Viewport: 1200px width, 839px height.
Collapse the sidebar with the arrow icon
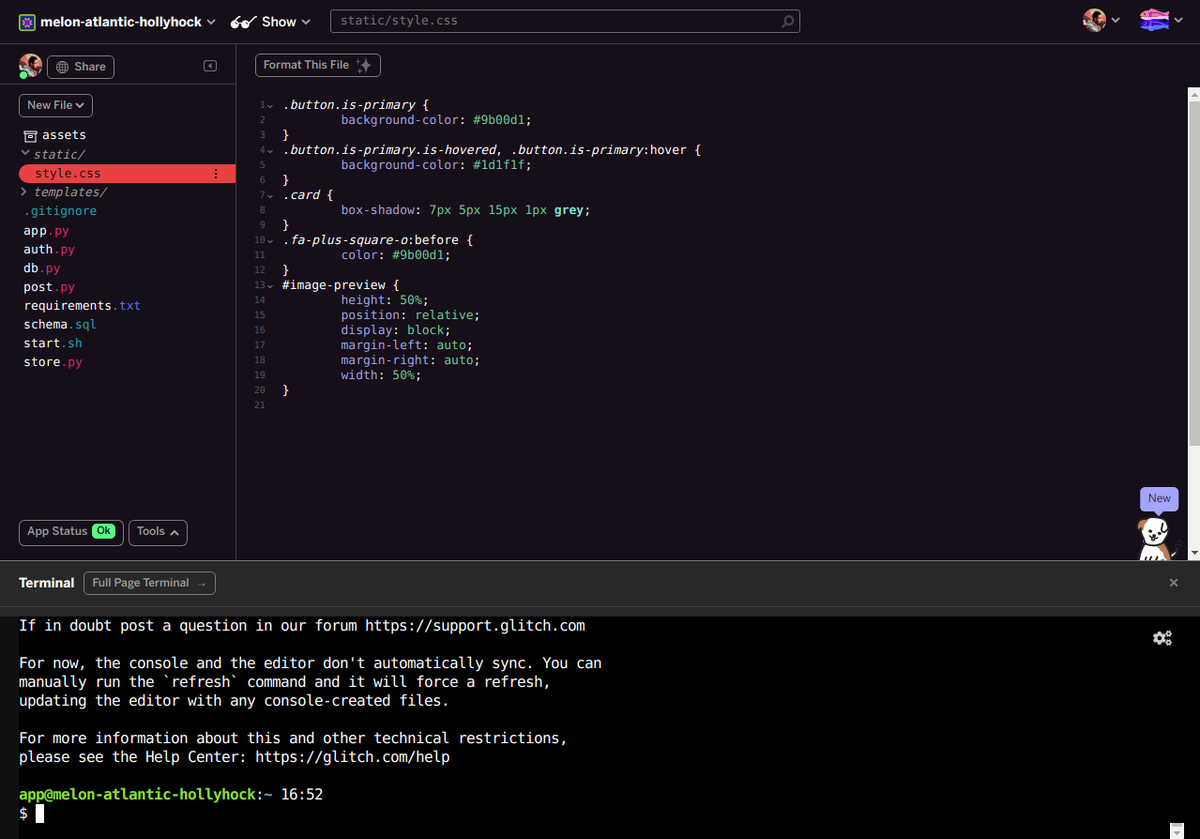click(210, 65)
